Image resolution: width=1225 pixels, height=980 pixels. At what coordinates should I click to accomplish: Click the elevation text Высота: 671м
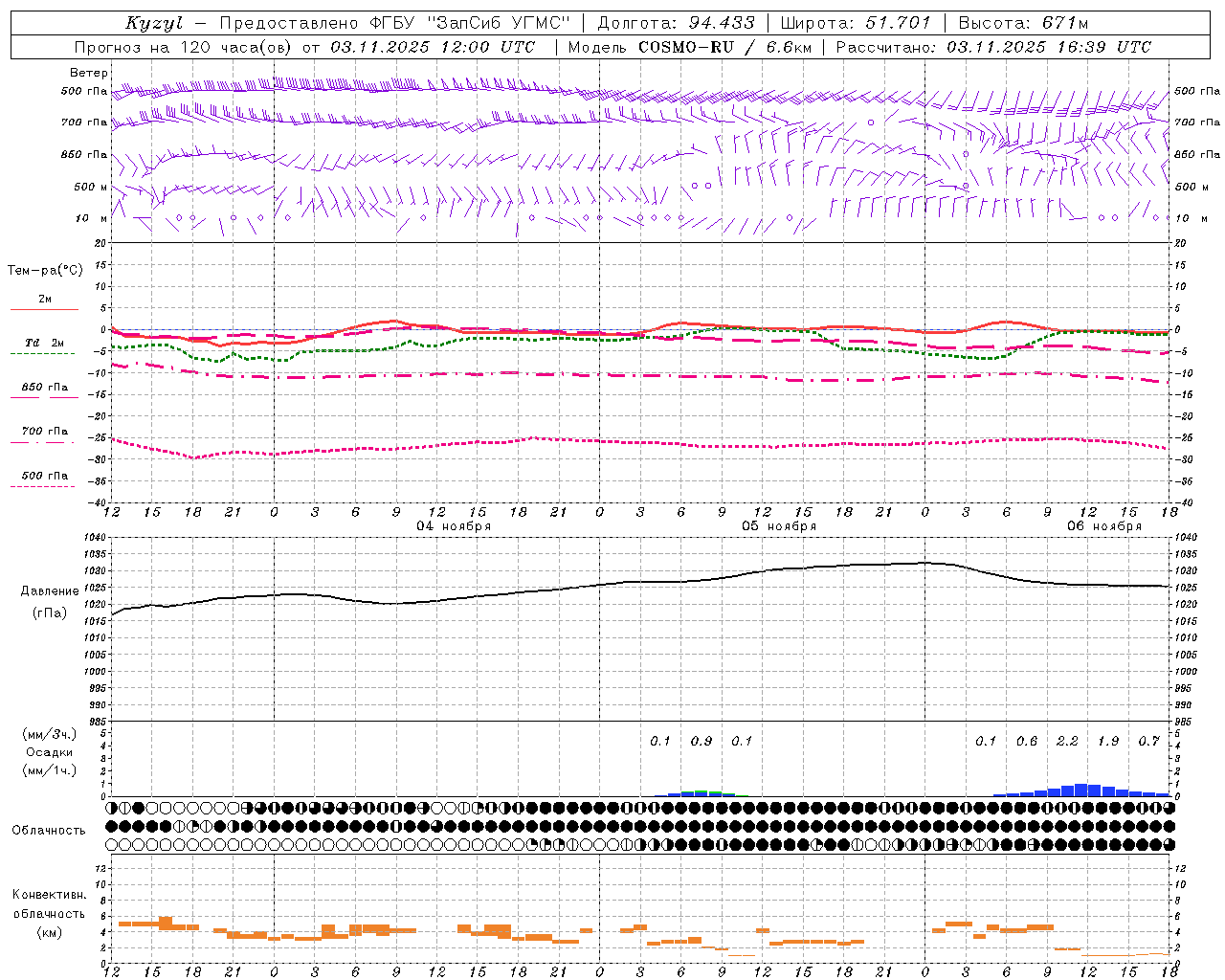[1023, 23]
